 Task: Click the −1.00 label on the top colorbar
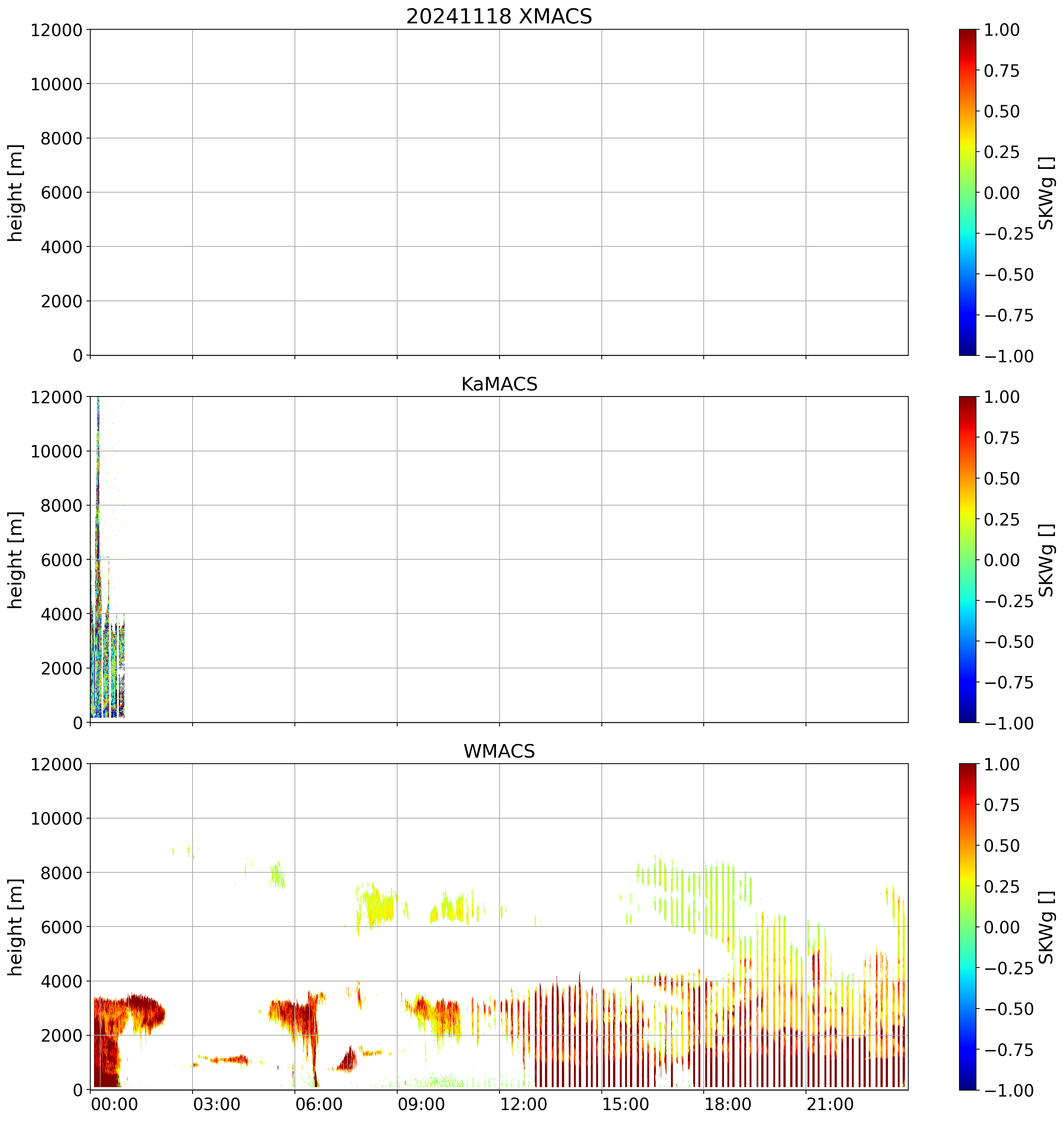pos(1009,356)
